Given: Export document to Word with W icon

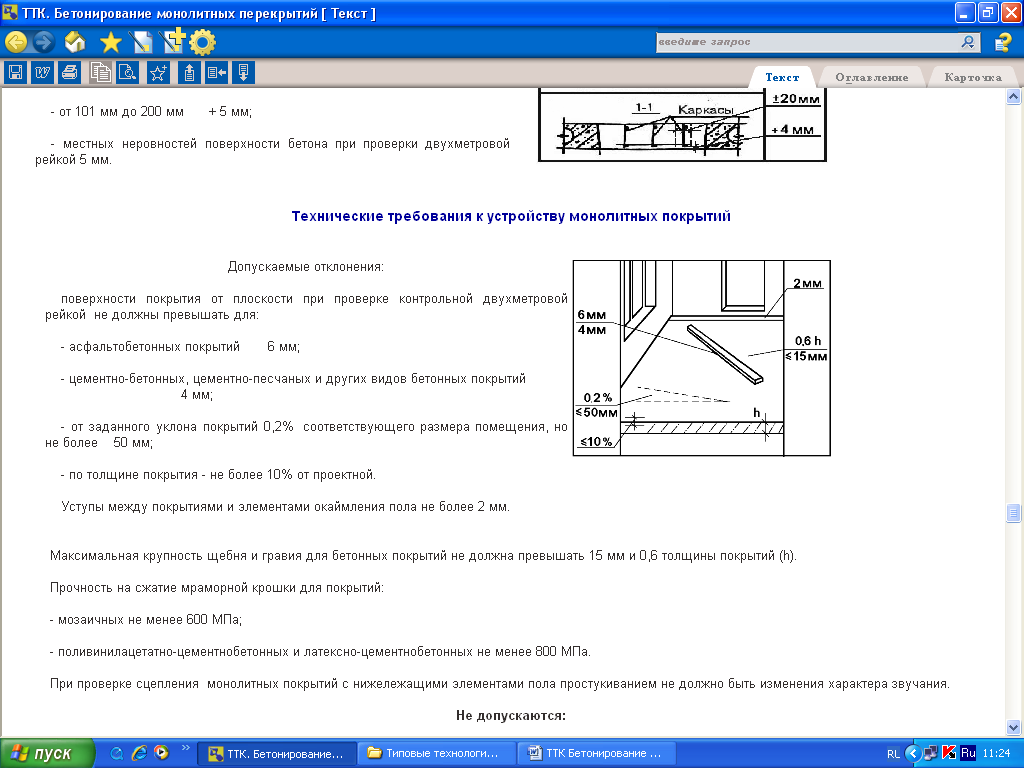Looking at the screenshot, I should tap(42, 72).
